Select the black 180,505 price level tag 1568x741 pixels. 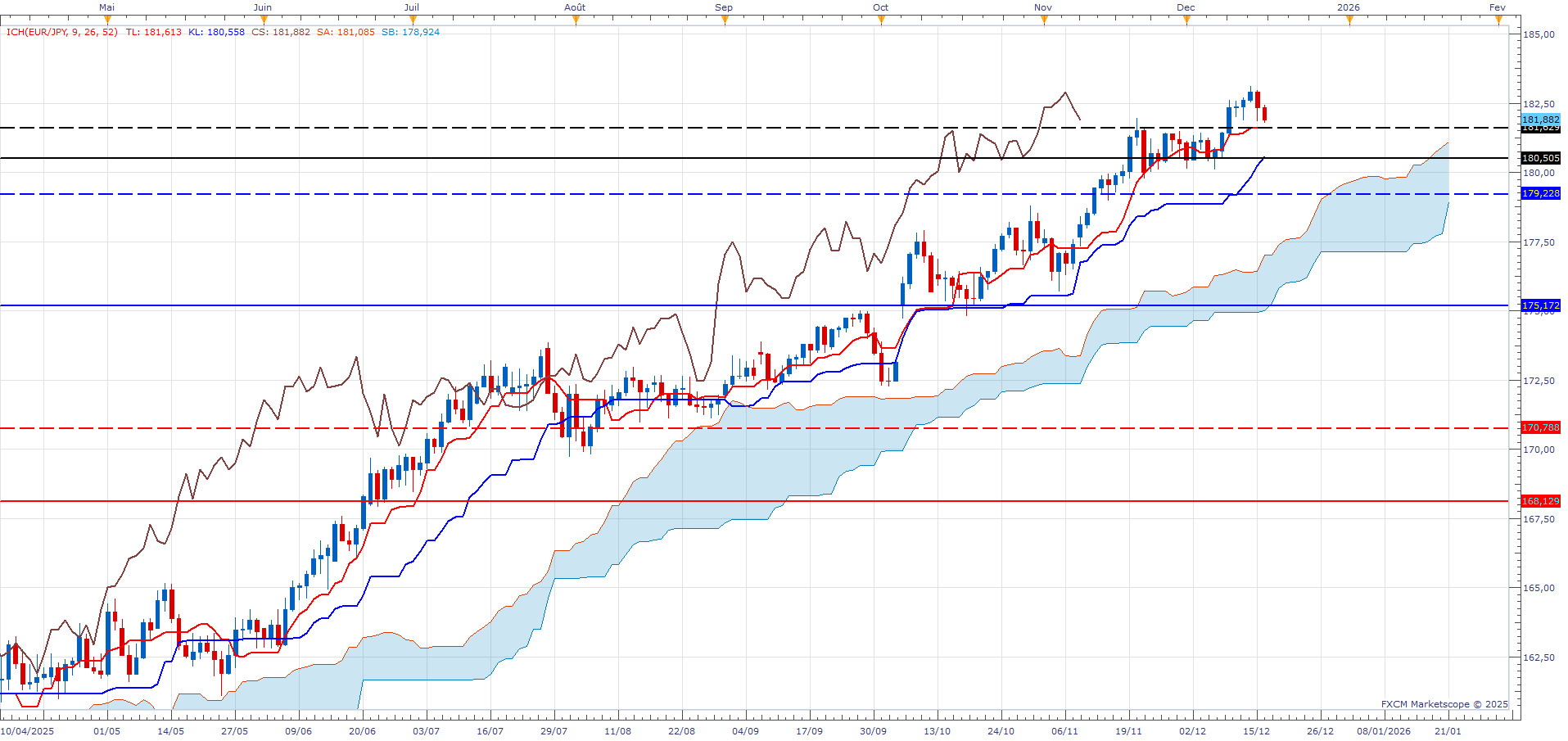(1540, 158)
